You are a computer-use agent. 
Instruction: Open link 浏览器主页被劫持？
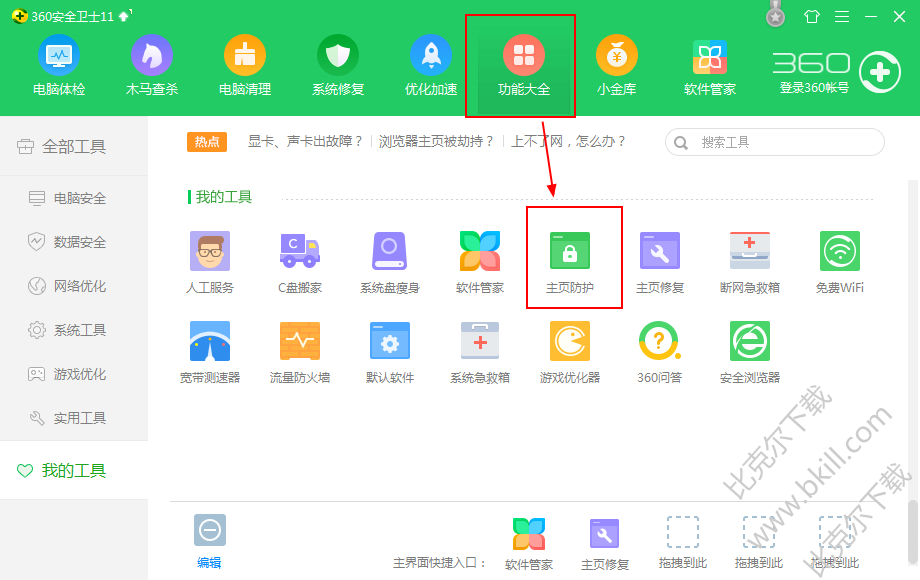[437, 141]
